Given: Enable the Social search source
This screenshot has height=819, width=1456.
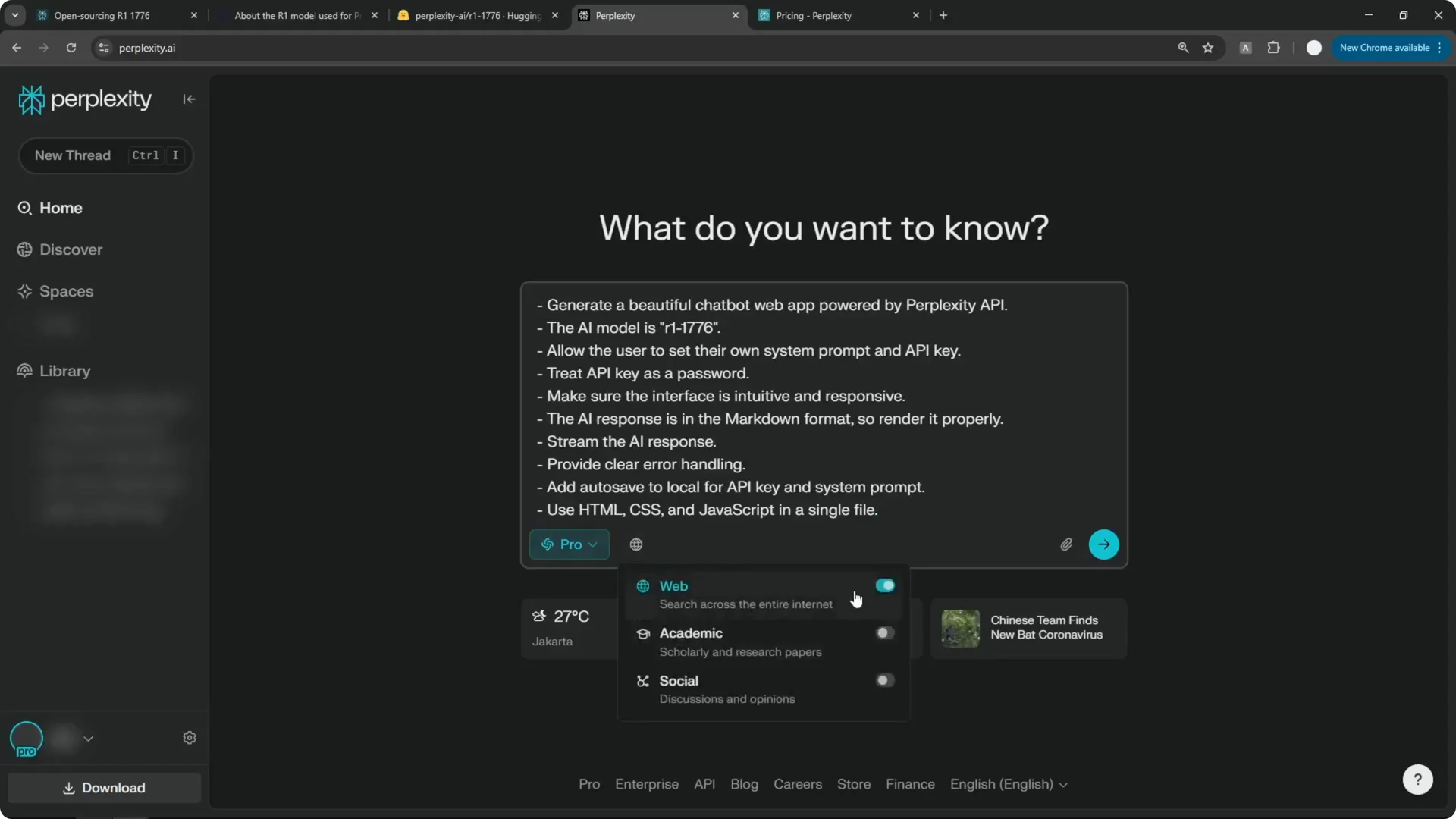Looking at the screenshot, I should pyautogui.click(x=884, y=680).
